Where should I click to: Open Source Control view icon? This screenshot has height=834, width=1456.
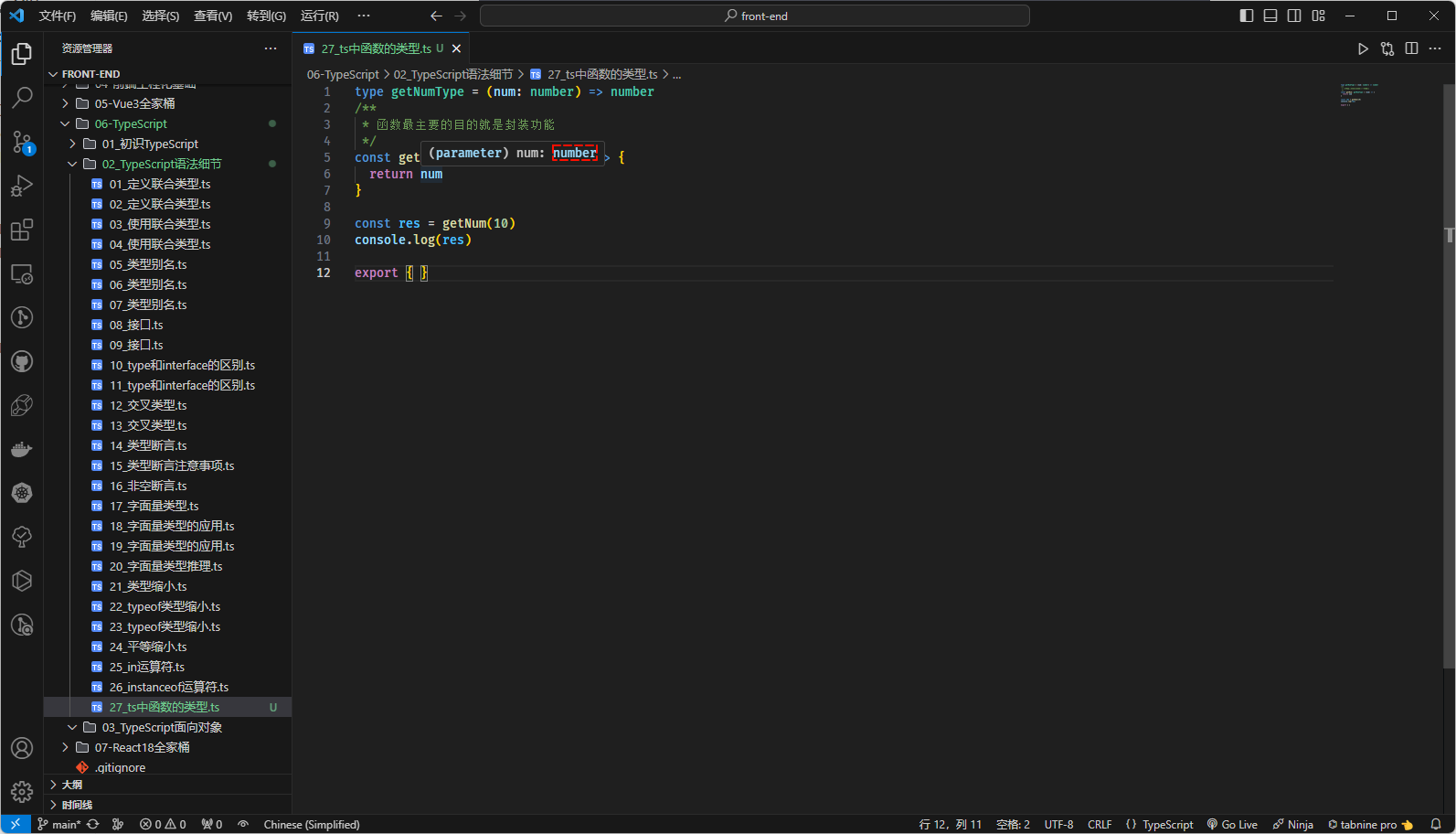tap(22, 142)
